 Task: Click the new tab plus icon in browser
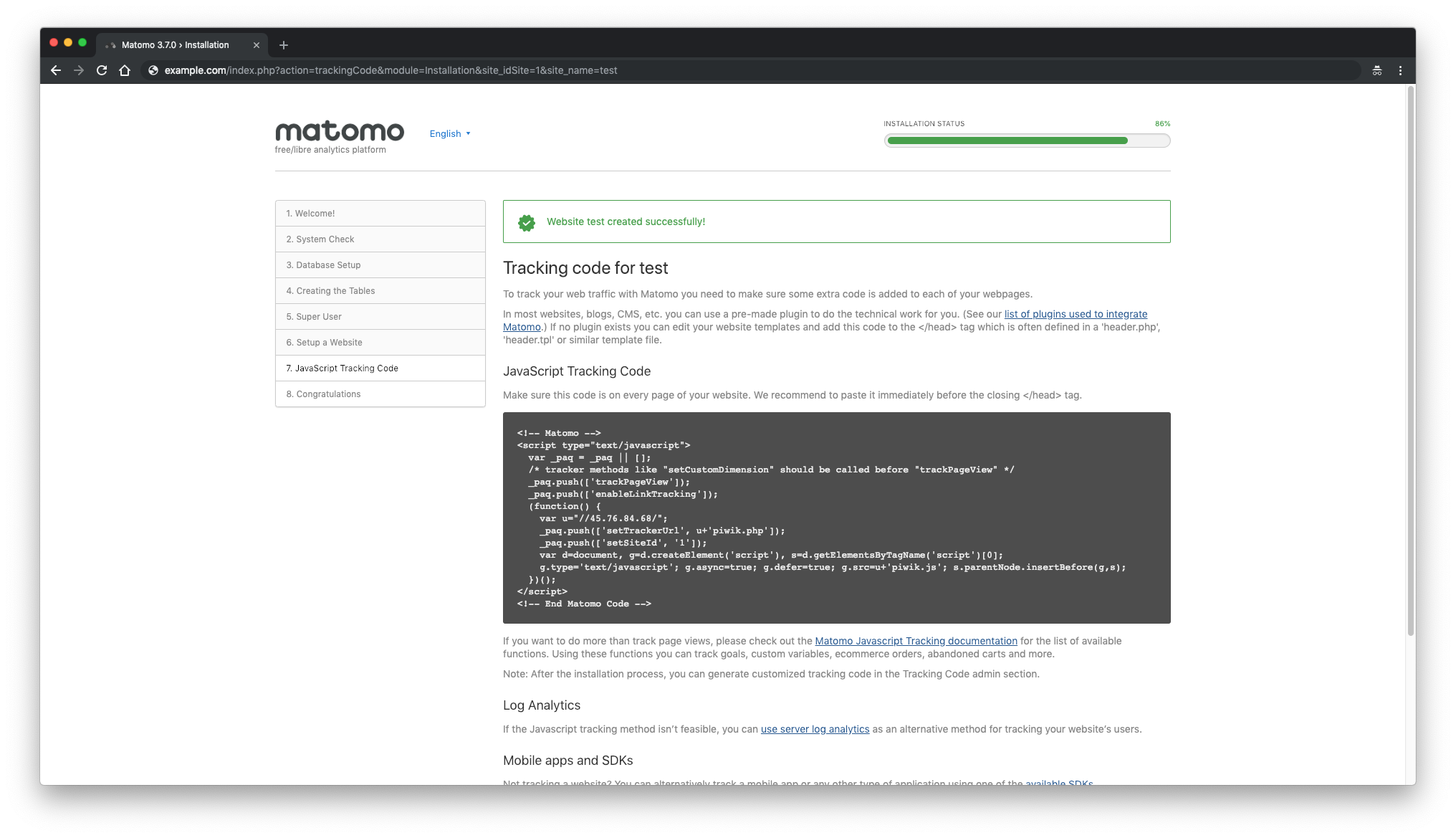pos(284,45)
